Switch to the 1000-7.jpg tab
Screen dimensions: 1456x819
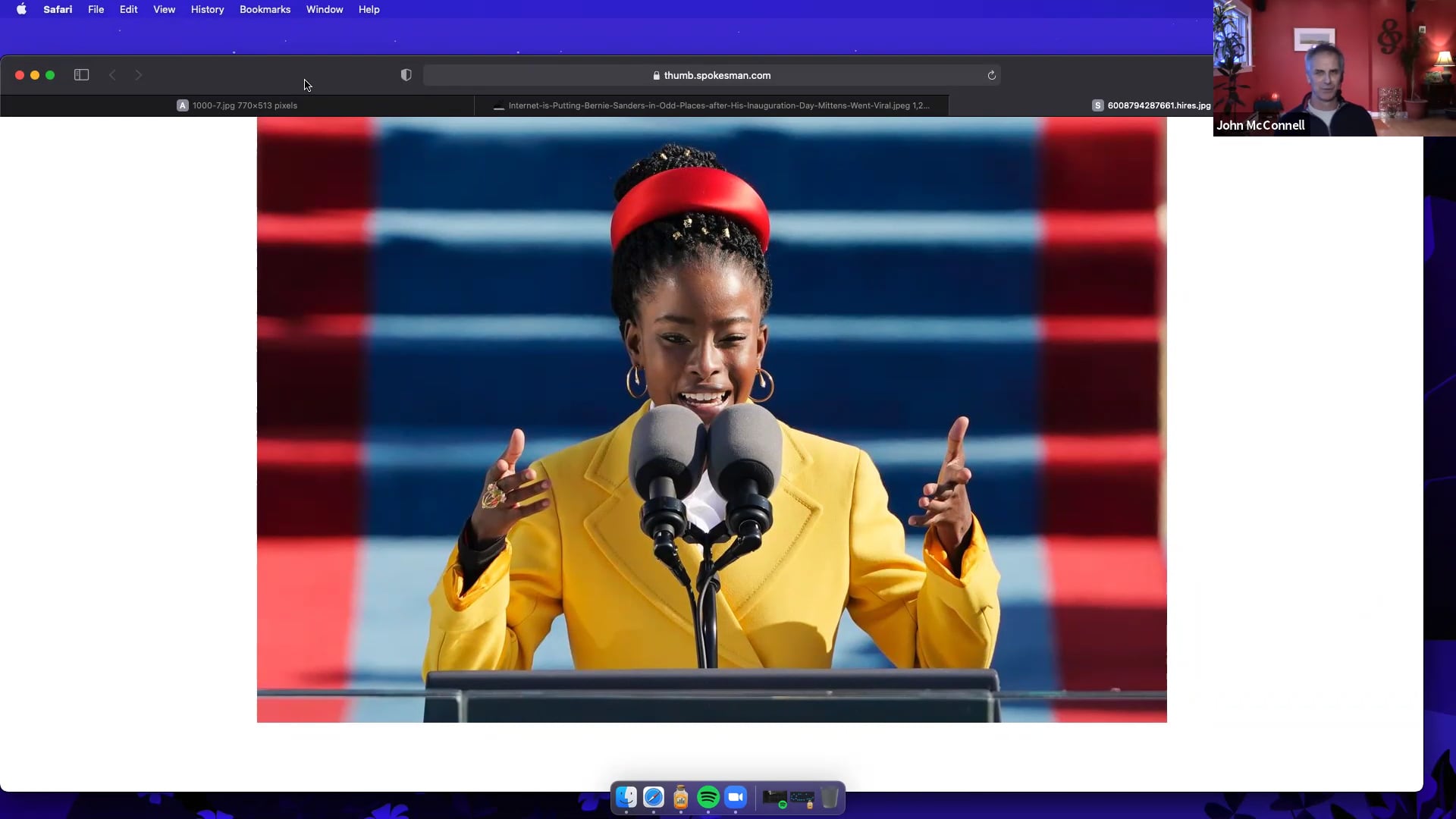[x=237, y=105]
